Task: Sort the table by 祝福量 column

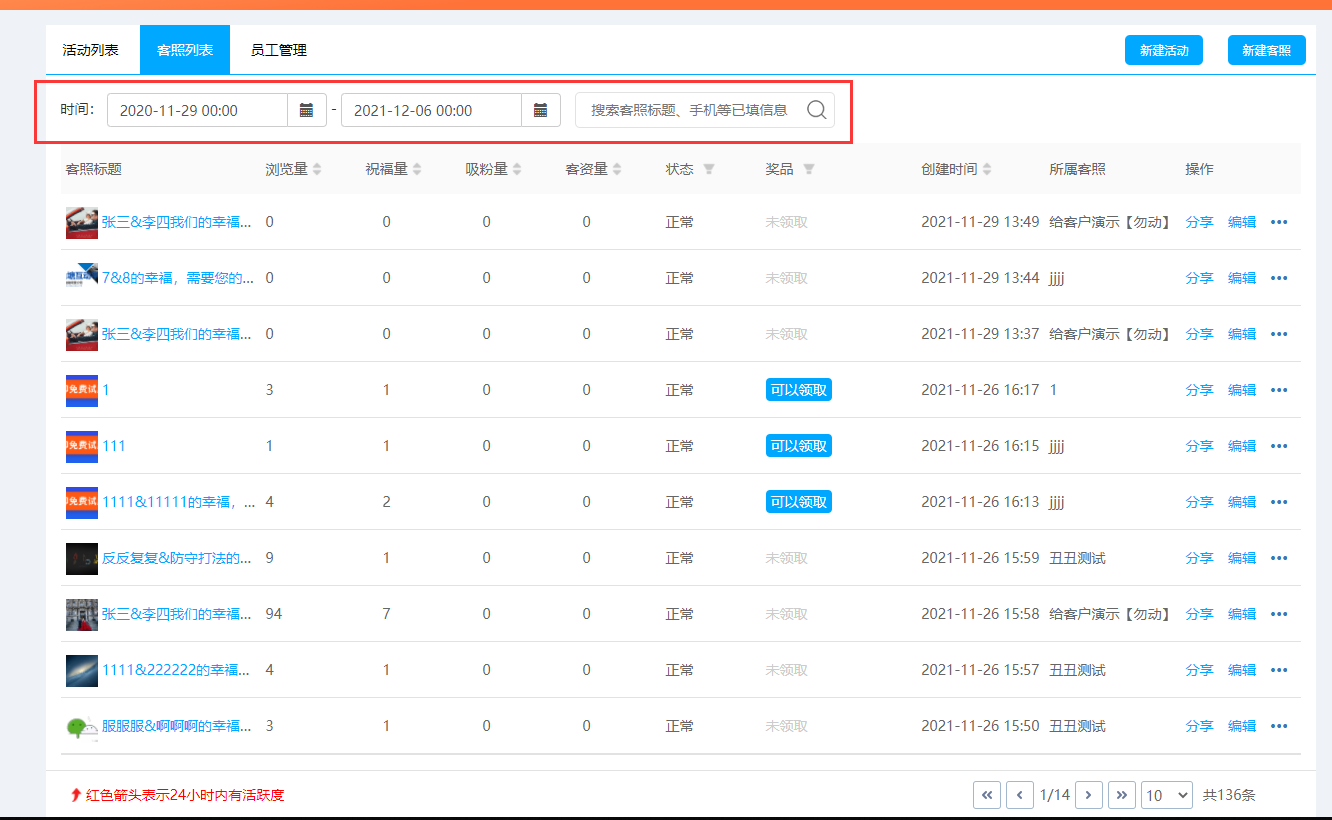Action: 417,170
